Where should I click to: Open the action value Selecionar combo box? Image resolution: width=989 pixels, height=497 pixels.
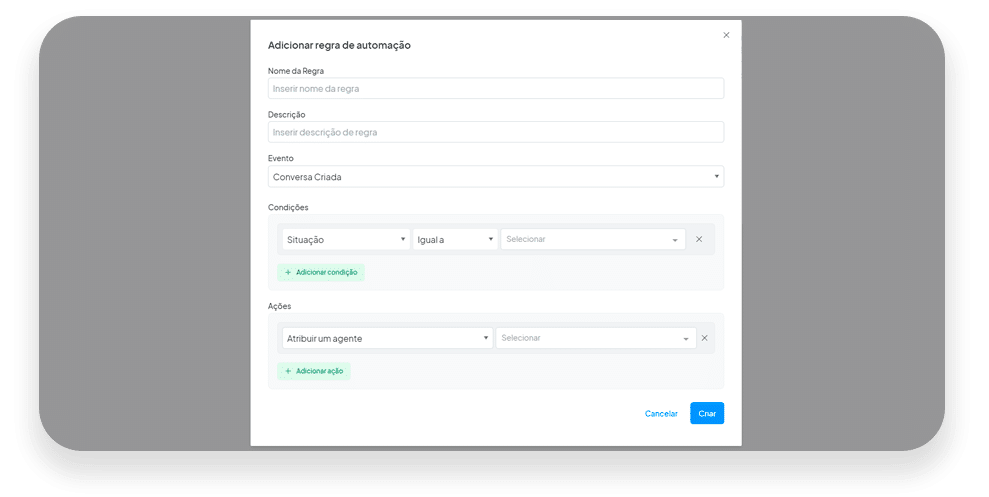[596, 338]
